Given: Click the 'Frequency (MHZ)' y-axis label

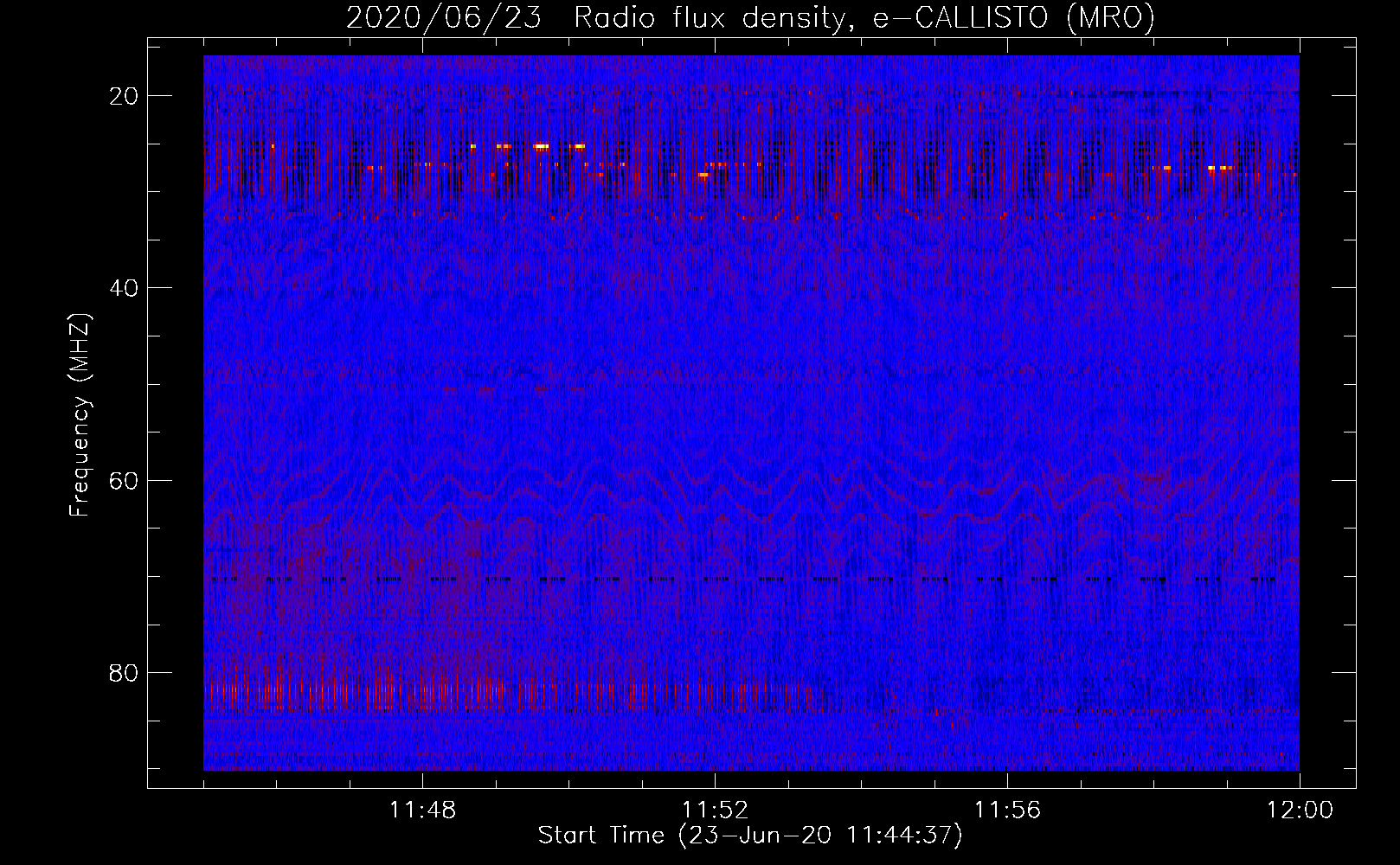Looking at the screenshot, I should (x=80, y=415).
